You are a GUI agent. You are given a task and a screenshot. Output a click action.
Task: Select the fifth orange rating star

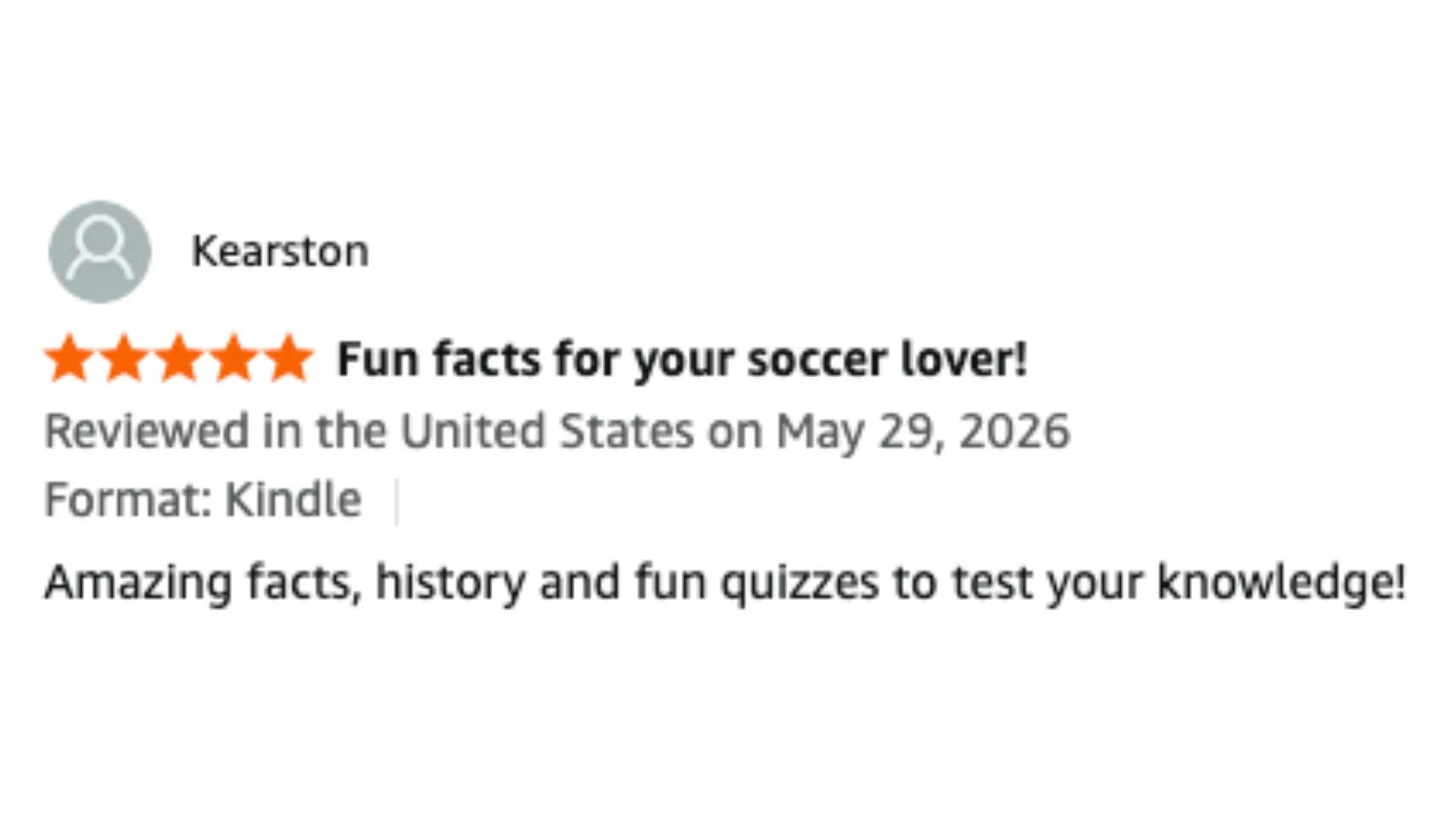(x=288, y=358)
